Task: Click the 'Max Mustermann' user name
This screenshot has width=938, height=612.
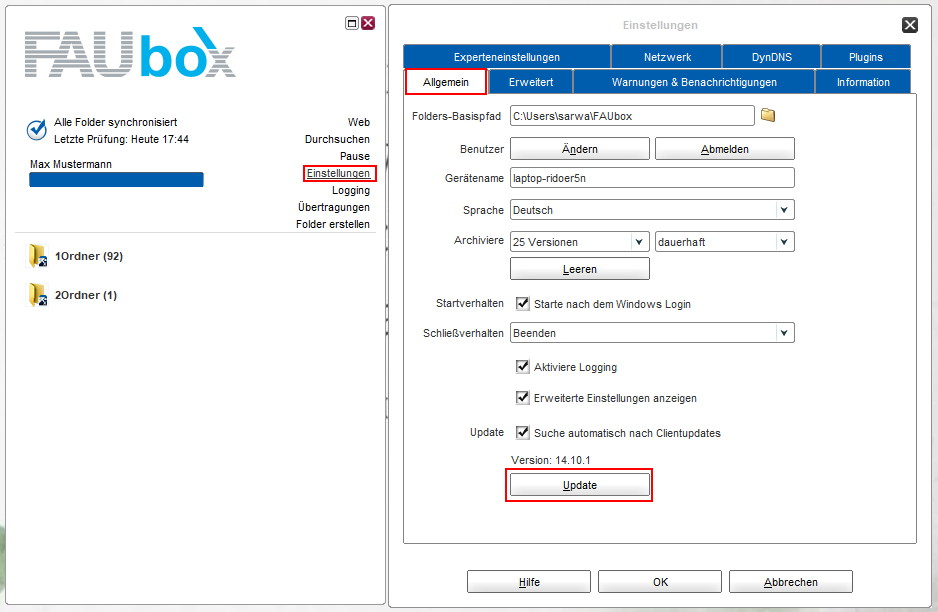Action: click(71, 164)
